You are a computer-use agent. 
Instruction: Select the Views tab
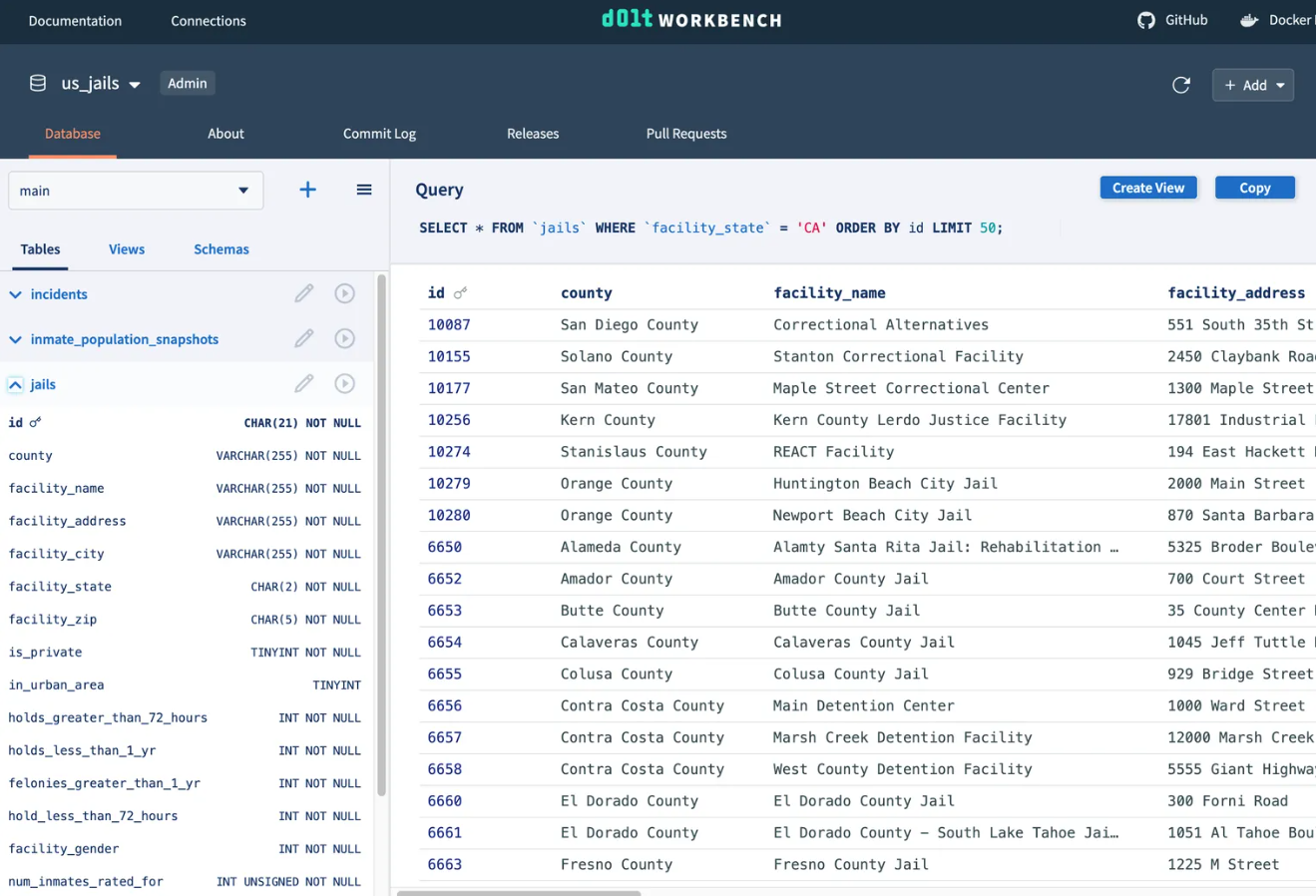pyautogui.click(x=127, y=249)
